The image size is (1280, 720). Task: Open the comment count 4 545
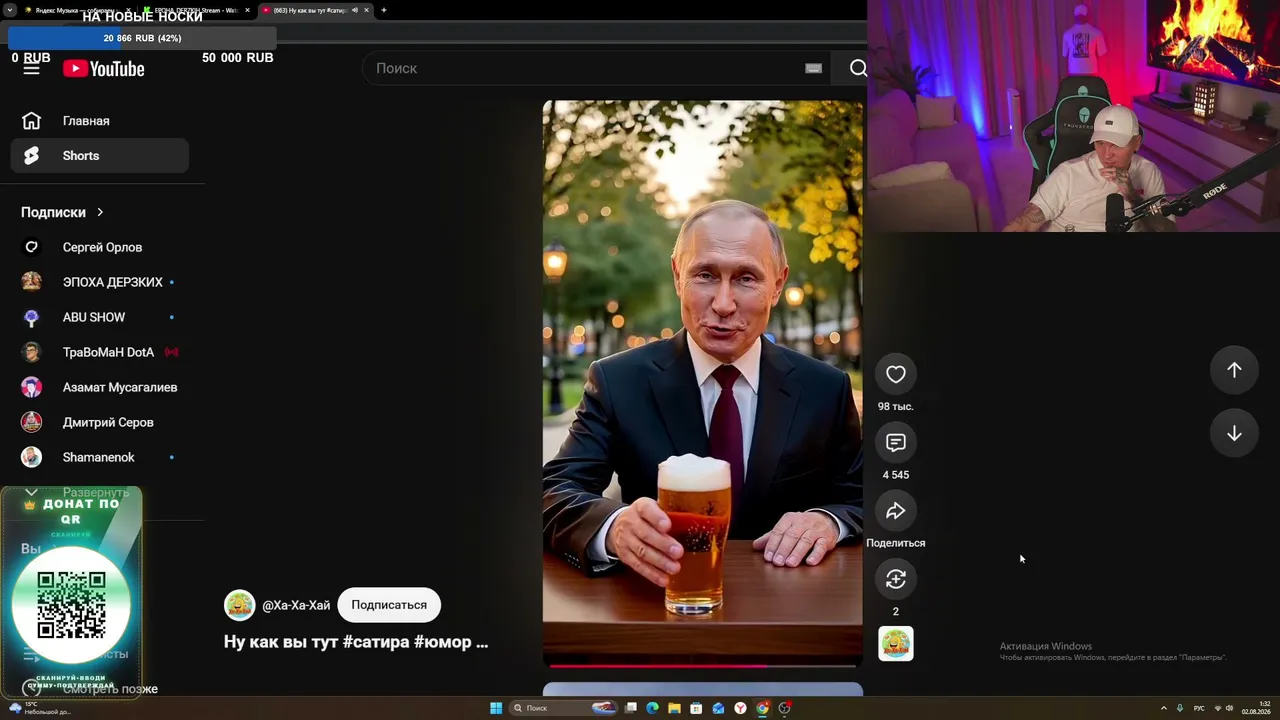(x=896, y=475)
